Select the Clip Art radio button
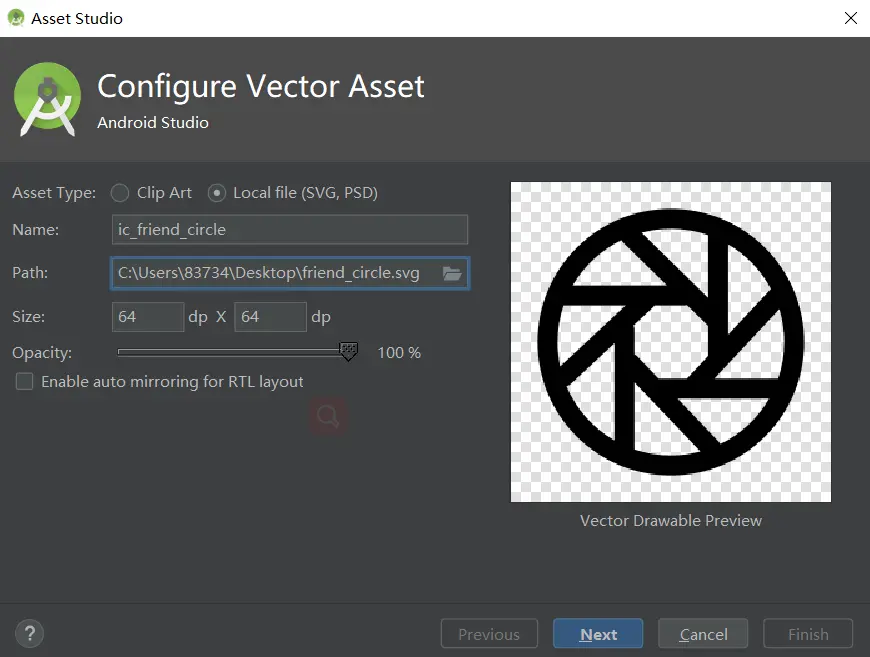The image size is (870, 657). click(x=120, y=193)
